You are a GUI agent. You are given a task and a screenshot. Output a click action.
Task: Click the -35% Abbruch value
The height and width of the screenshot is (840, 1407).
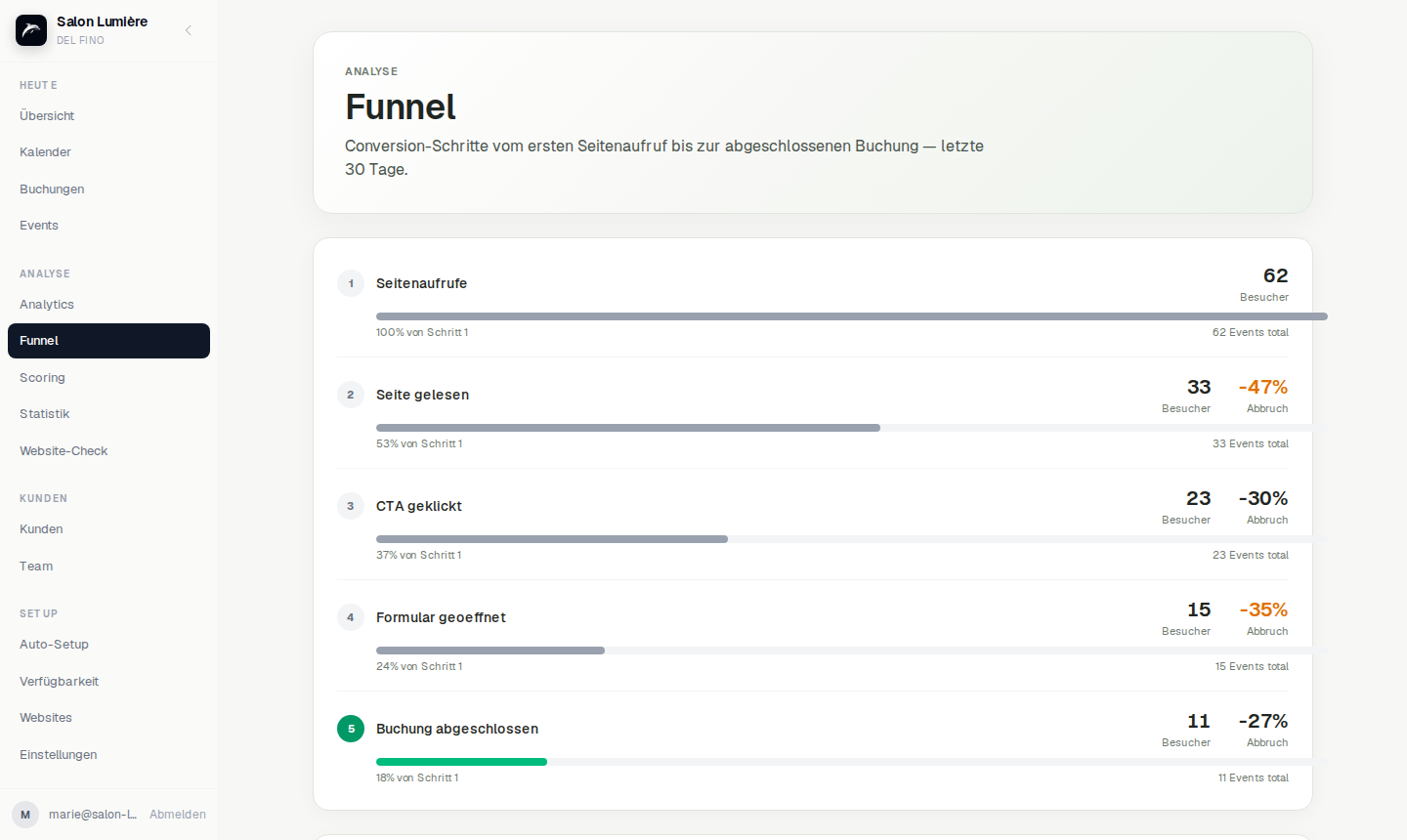[x=1263, y=610]
